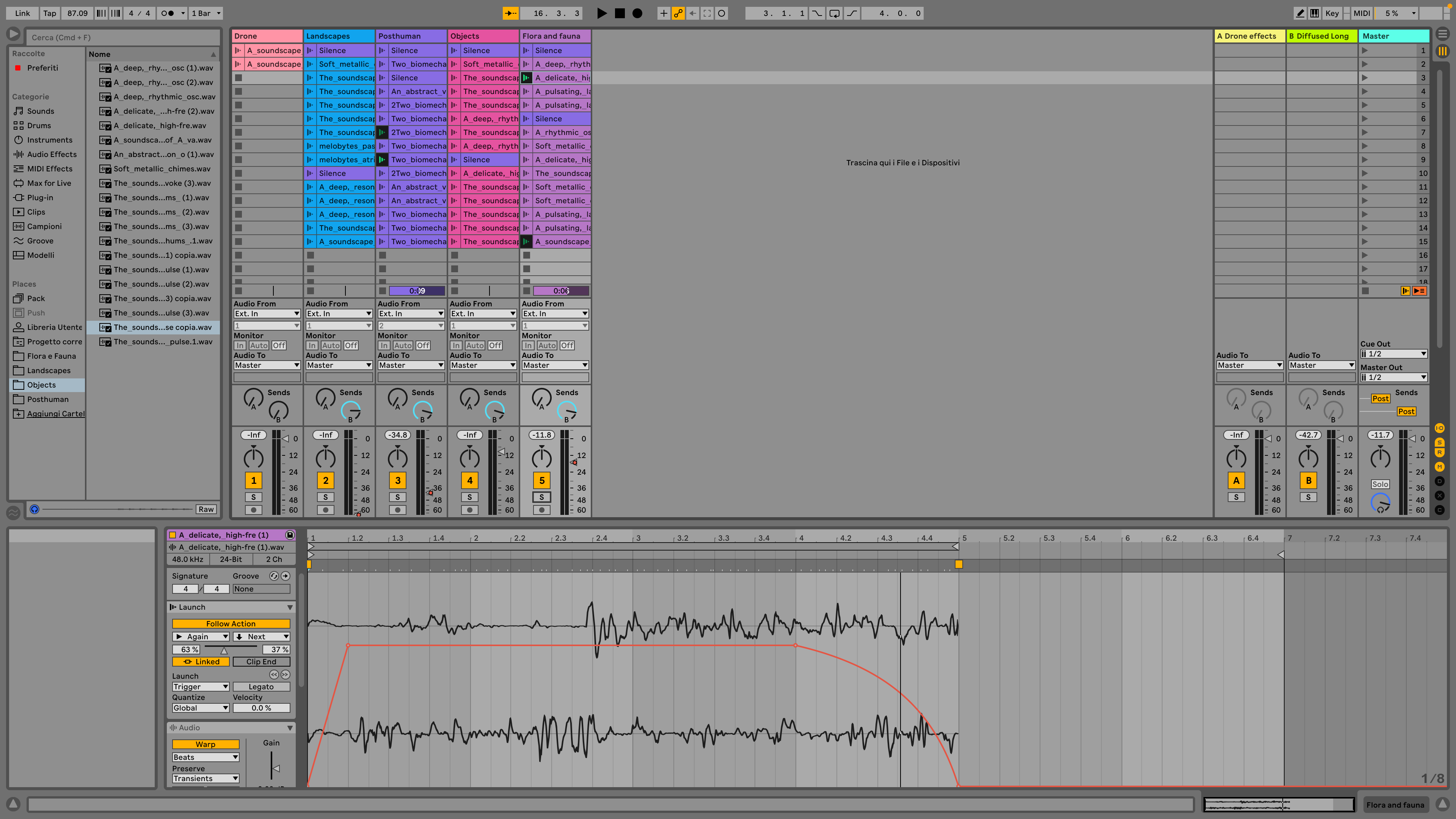Screen dimensions: 1456x819
Task: Collapse the Launch section
Action: pyautogui.click(x=290, y=607)
